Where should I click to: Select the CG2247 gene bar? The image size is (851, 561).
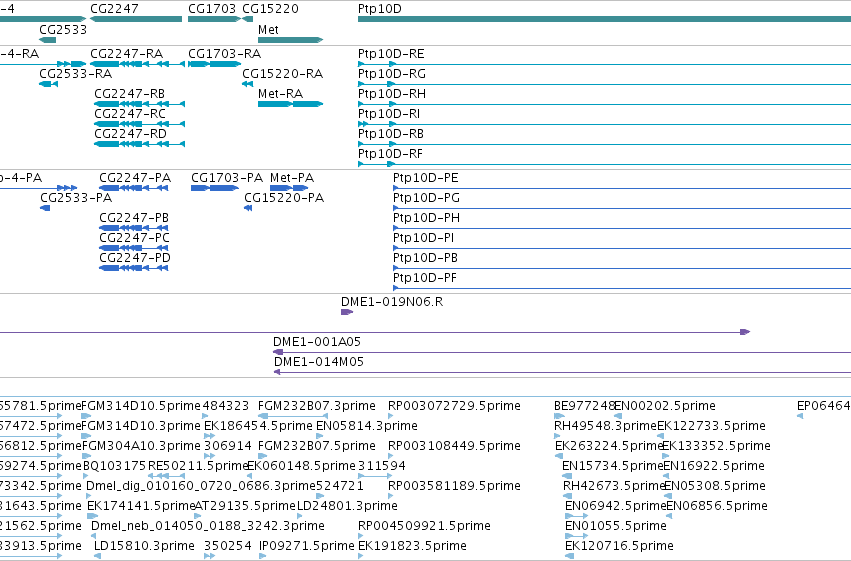point(136,19)
